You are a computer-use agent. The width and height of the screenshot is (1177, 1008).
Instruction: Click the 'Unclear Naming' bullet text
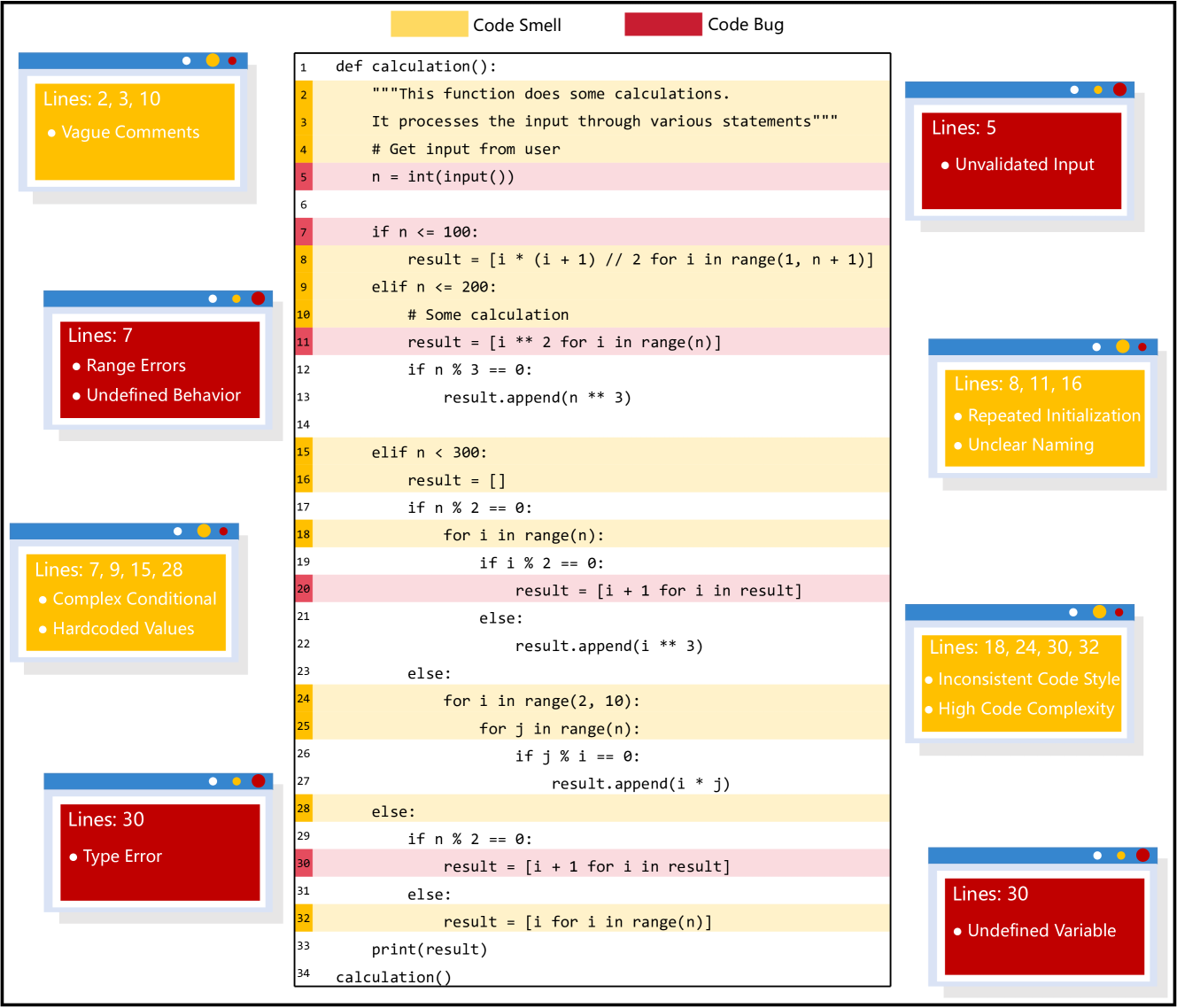(x=1030, y=445)
